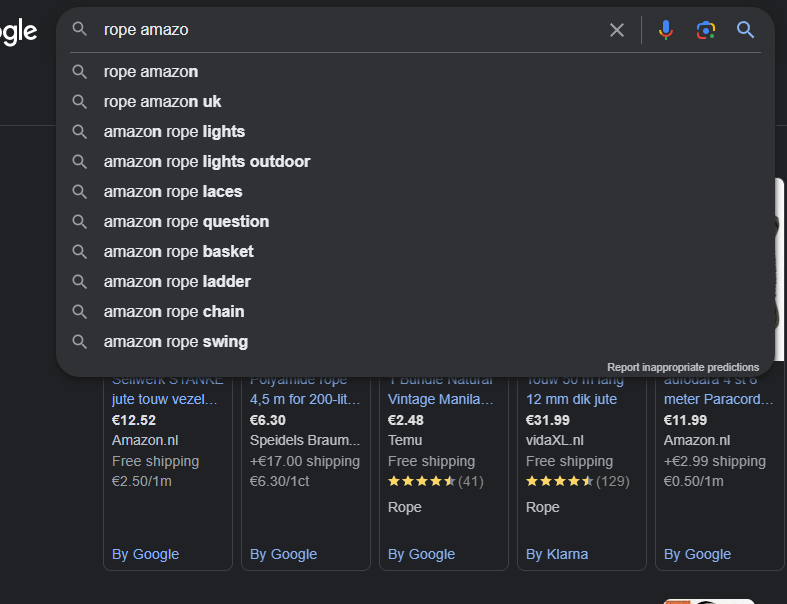Viewport: 787px width, 604px height.
Task: Clear the search box text with the X
Action: 617,30
